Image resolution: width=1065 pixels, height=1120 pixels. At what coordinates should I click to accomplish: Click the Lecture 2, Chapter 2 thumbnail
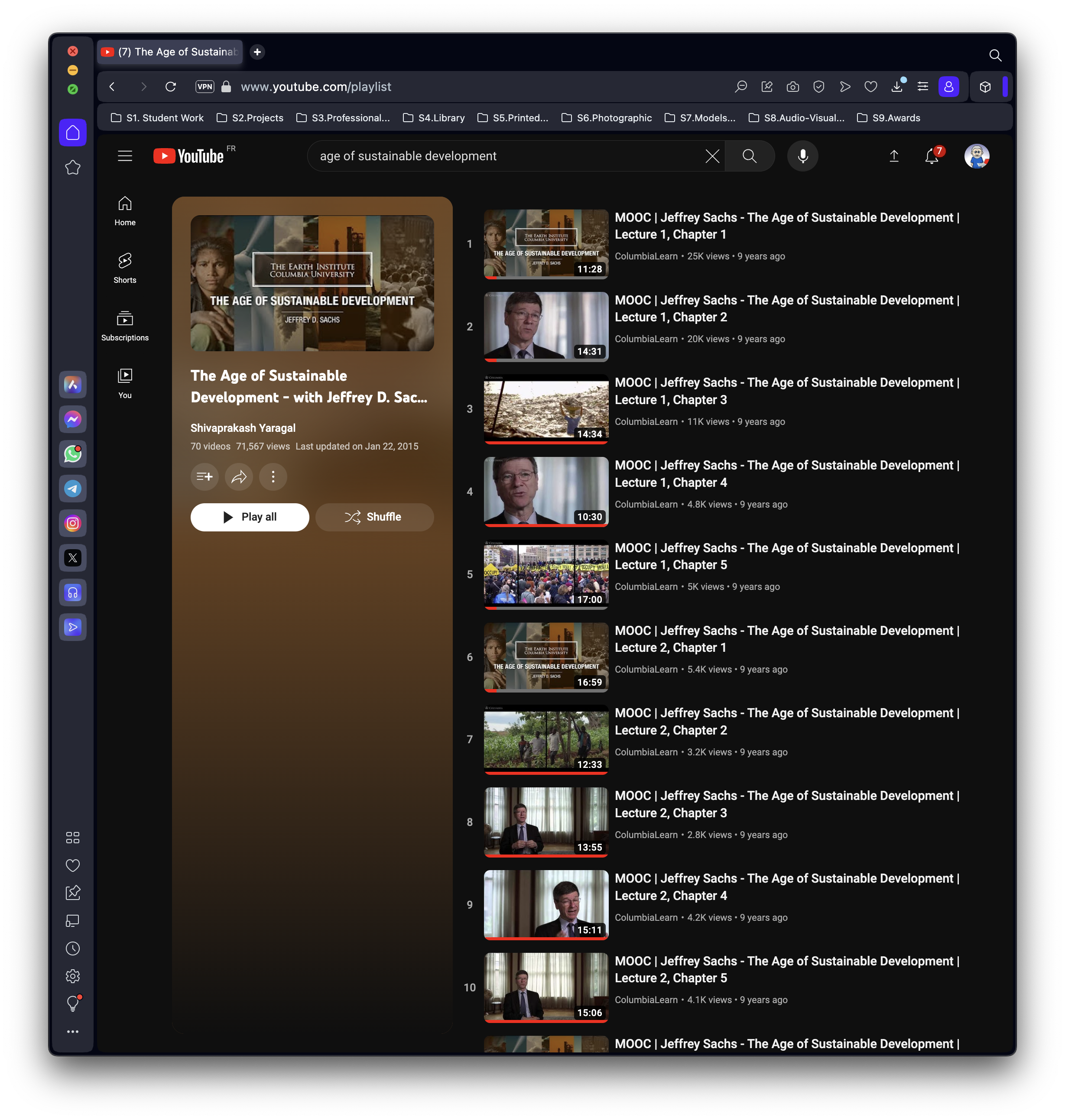coord(546,739)
